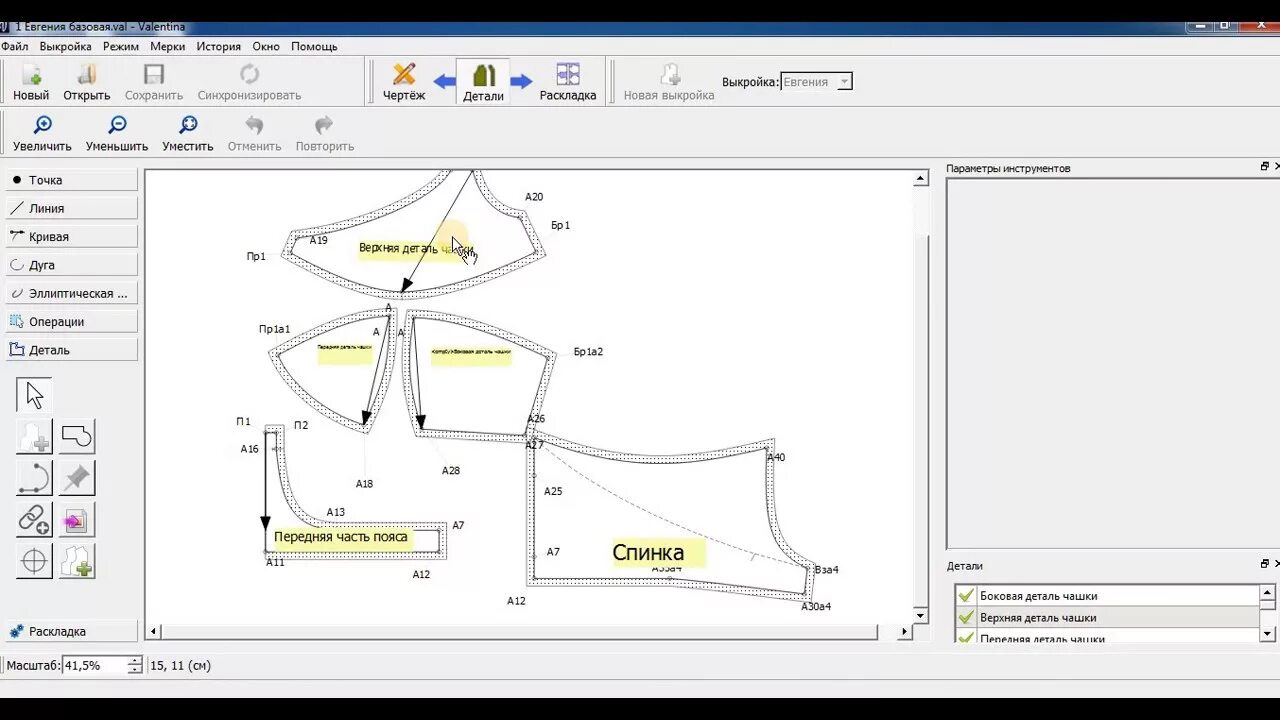Toggle checkmark for Верхняя деталь чашки

tap(966, 618)
